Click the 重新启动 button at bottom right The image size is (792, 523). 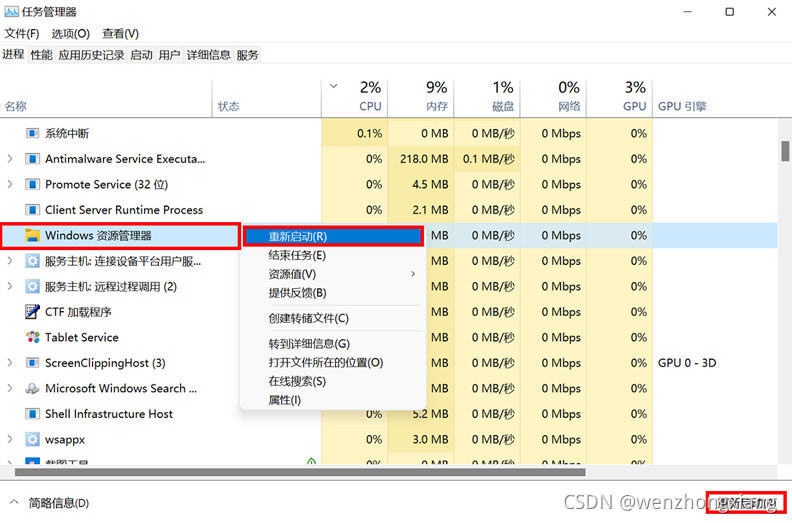pos(746,503)
